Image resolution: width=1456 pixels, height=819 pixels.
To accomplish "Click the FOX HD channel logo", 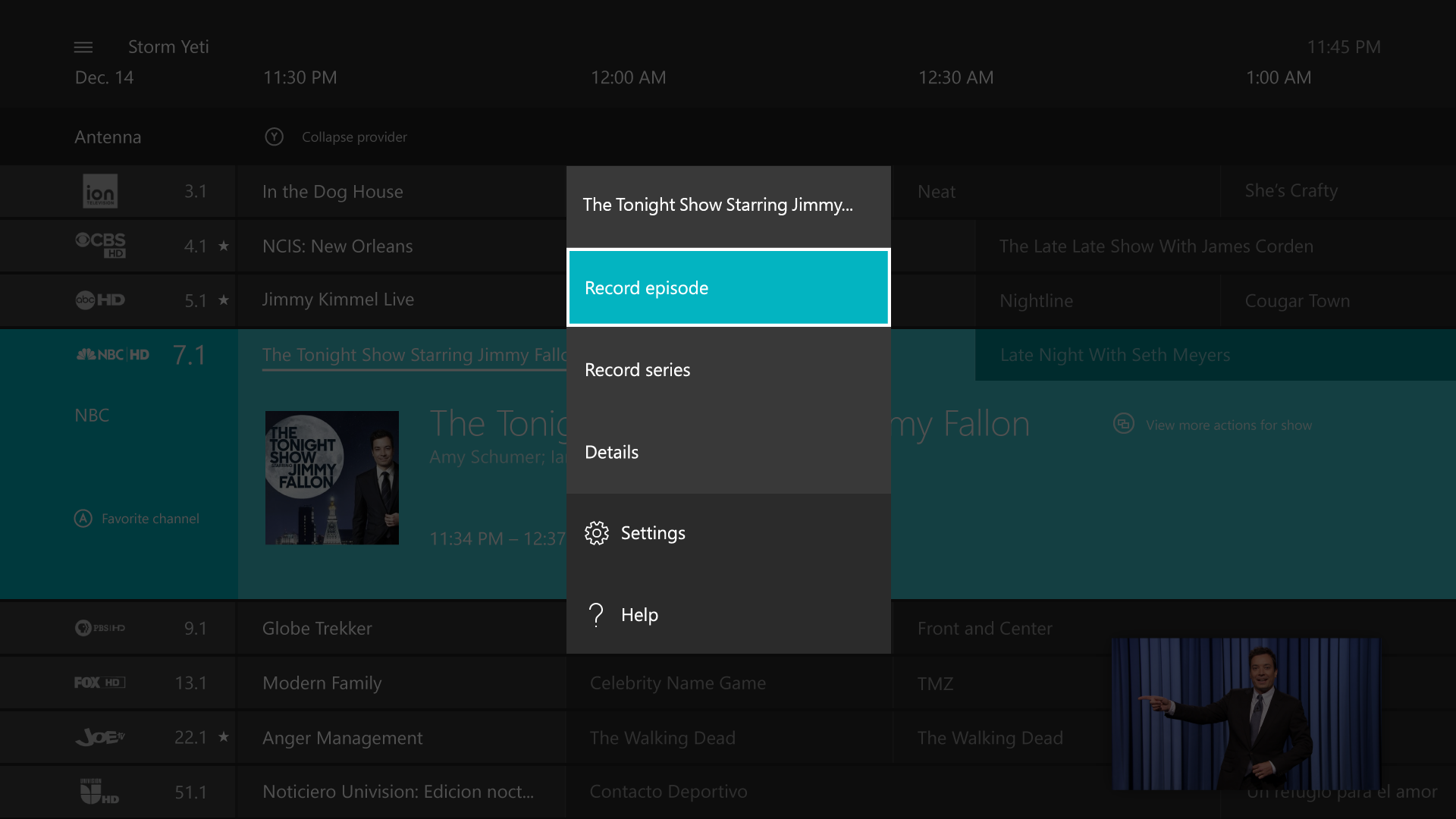I will click(x=99, y=682).
